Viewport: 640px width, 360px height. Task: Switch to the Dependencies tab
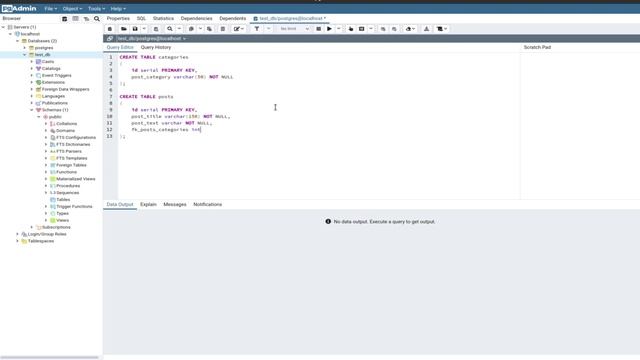tap(196, 18)
